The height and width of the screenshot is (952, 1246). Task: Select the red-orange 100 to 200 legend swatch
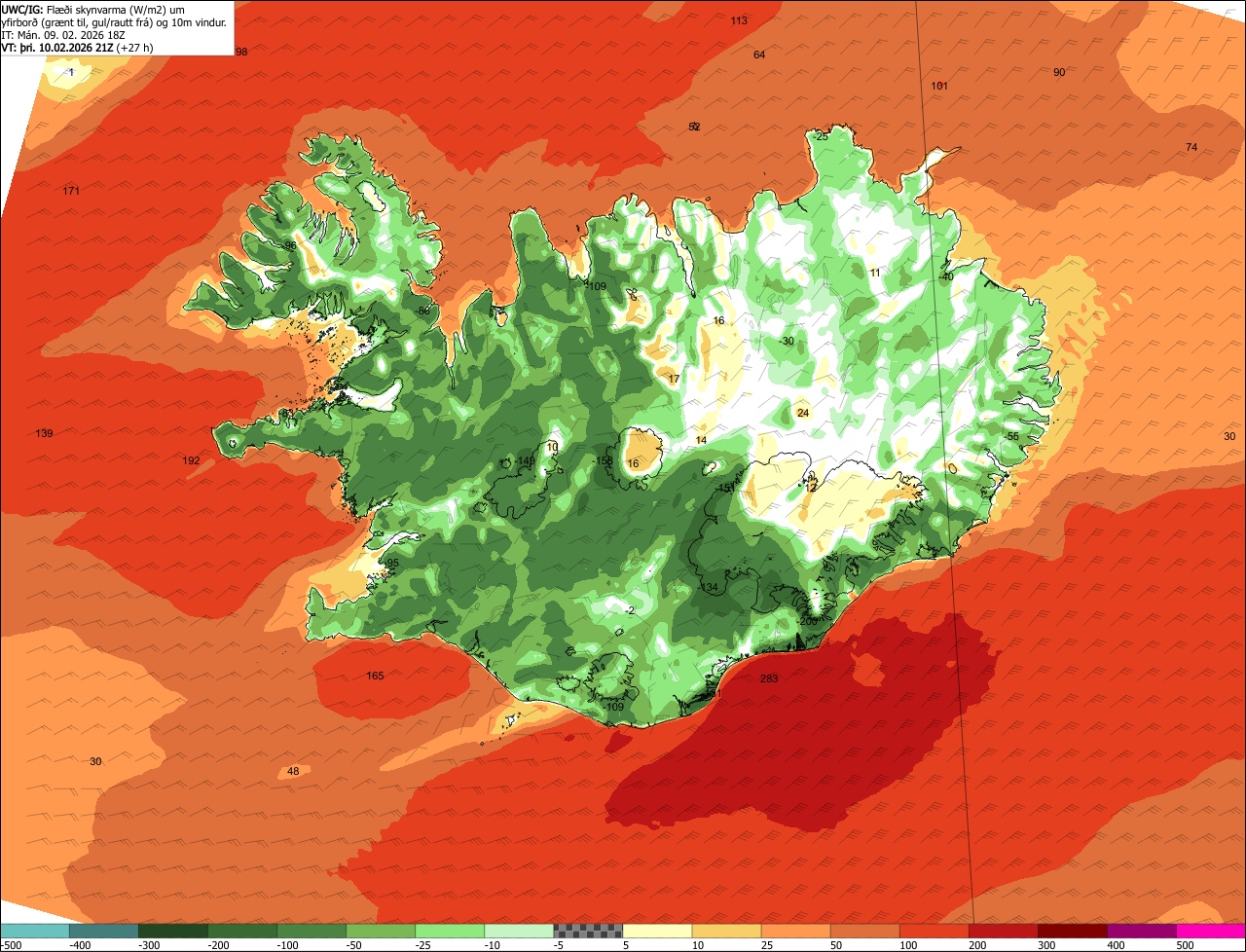pos(934,931)
